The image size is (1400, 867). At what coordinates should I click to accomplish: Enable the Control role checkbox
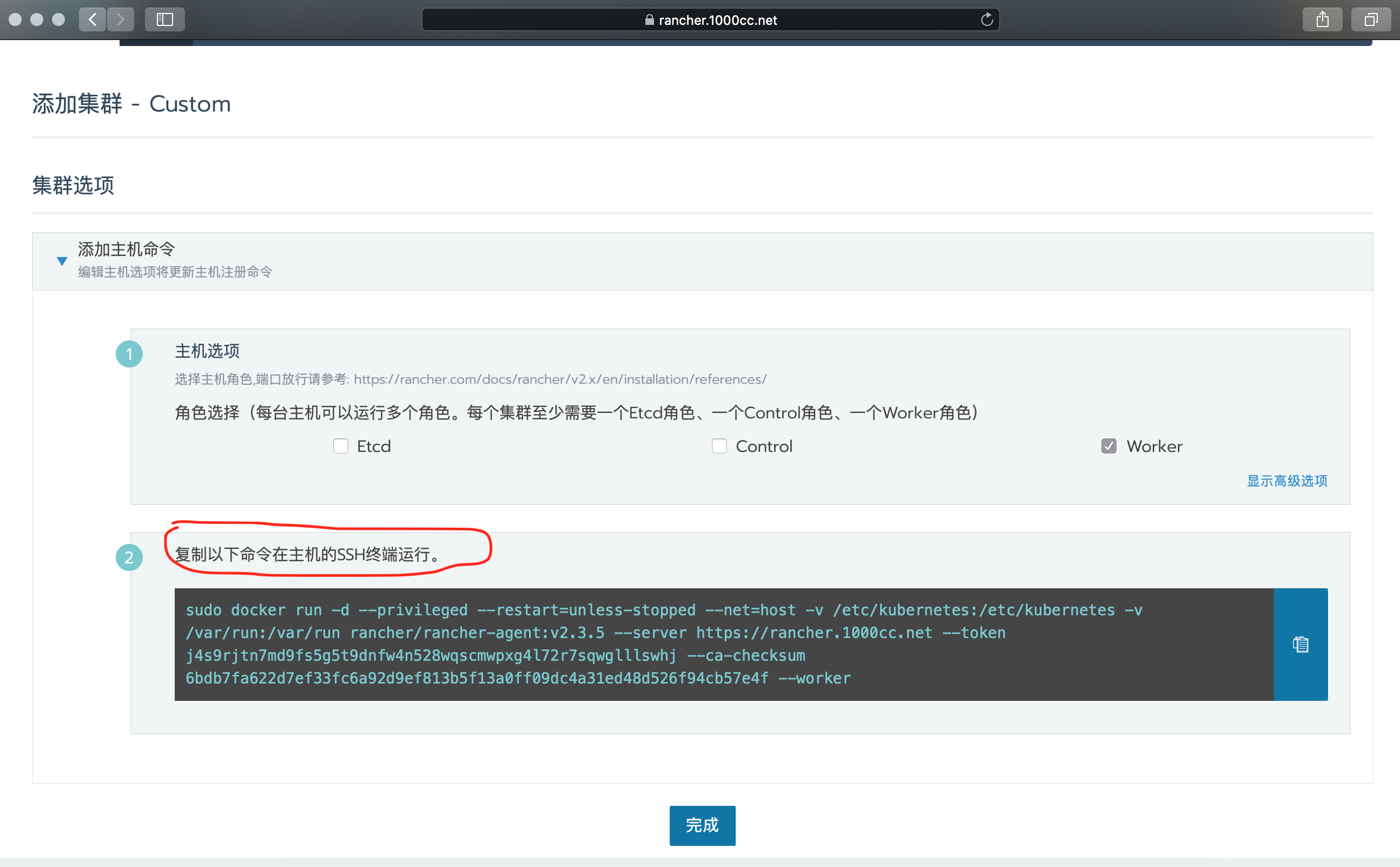click(719, 446)
